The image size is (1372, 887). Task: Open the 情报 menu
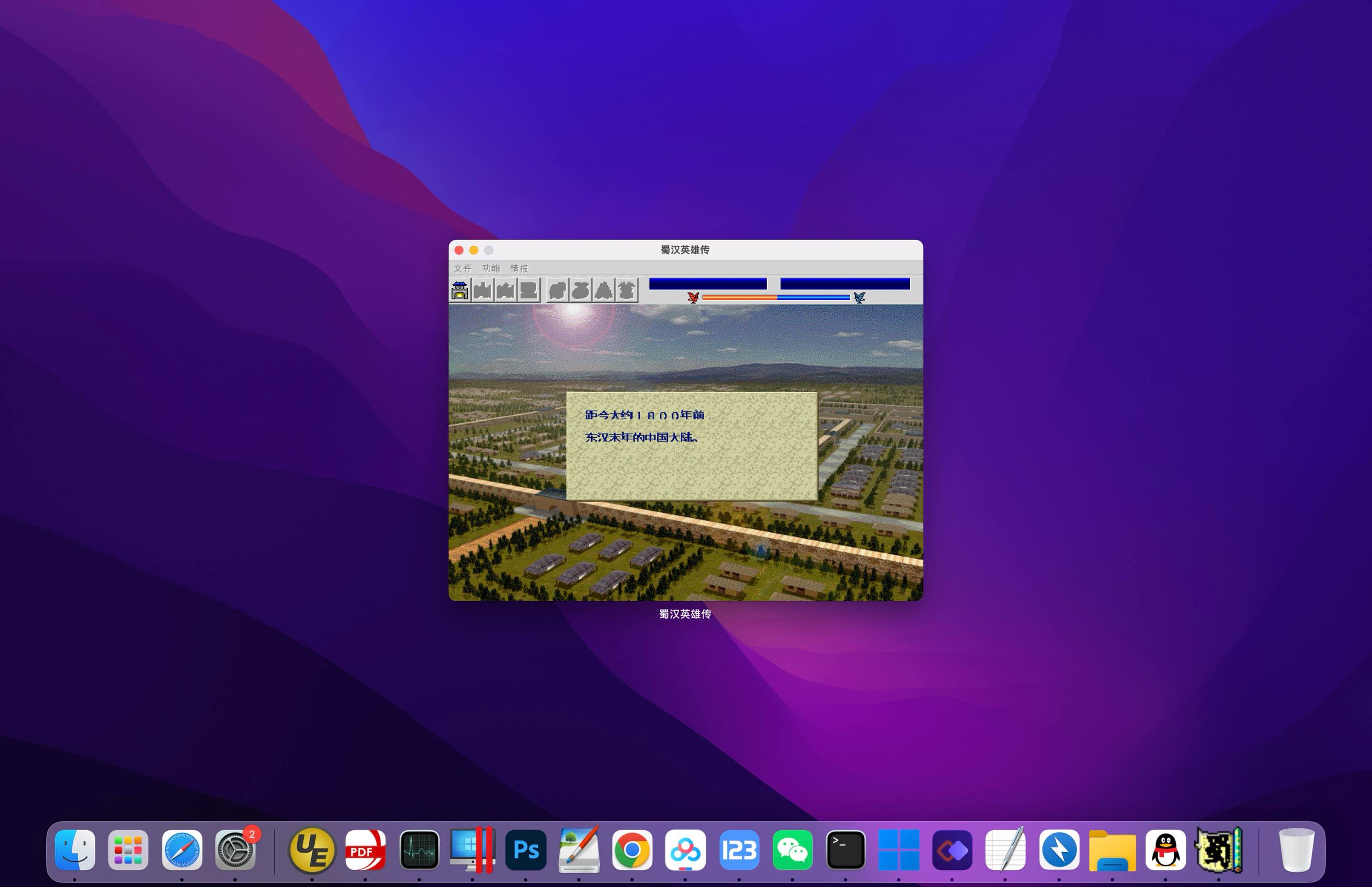click(x=519, y=268)
